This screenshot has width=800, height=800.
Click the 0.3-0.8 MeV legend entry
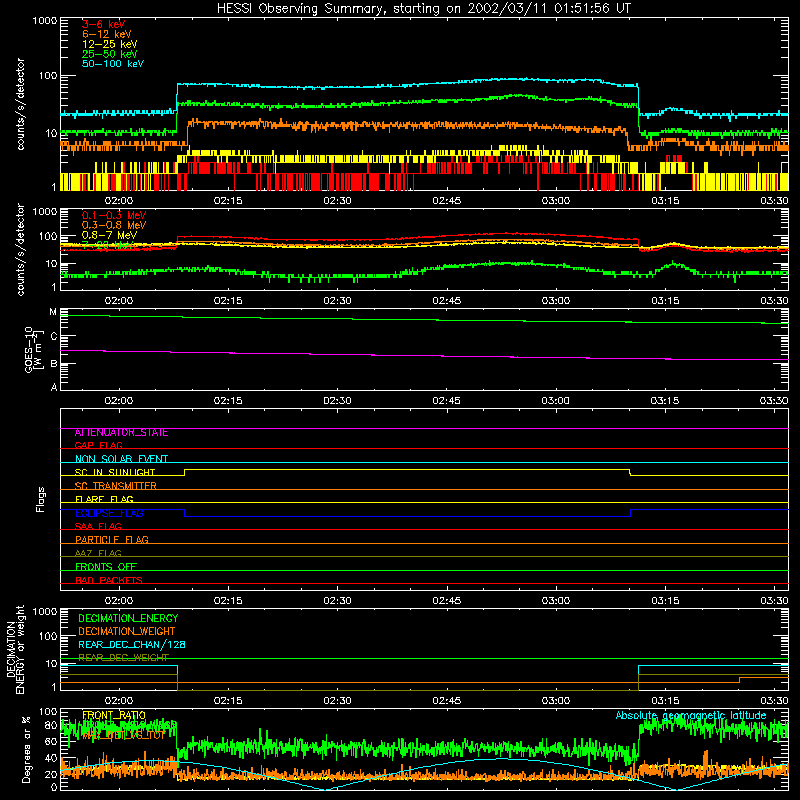114,225
